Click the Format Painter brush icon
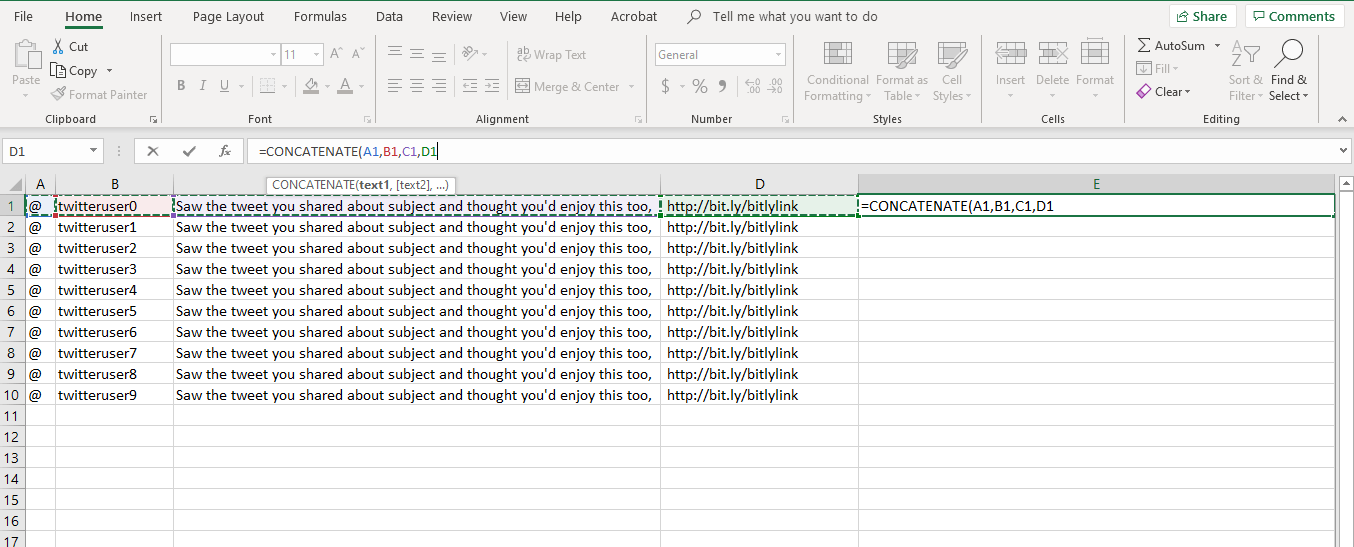The width and height of the screenshot is (1354, 547). click(x=59, y=95)
